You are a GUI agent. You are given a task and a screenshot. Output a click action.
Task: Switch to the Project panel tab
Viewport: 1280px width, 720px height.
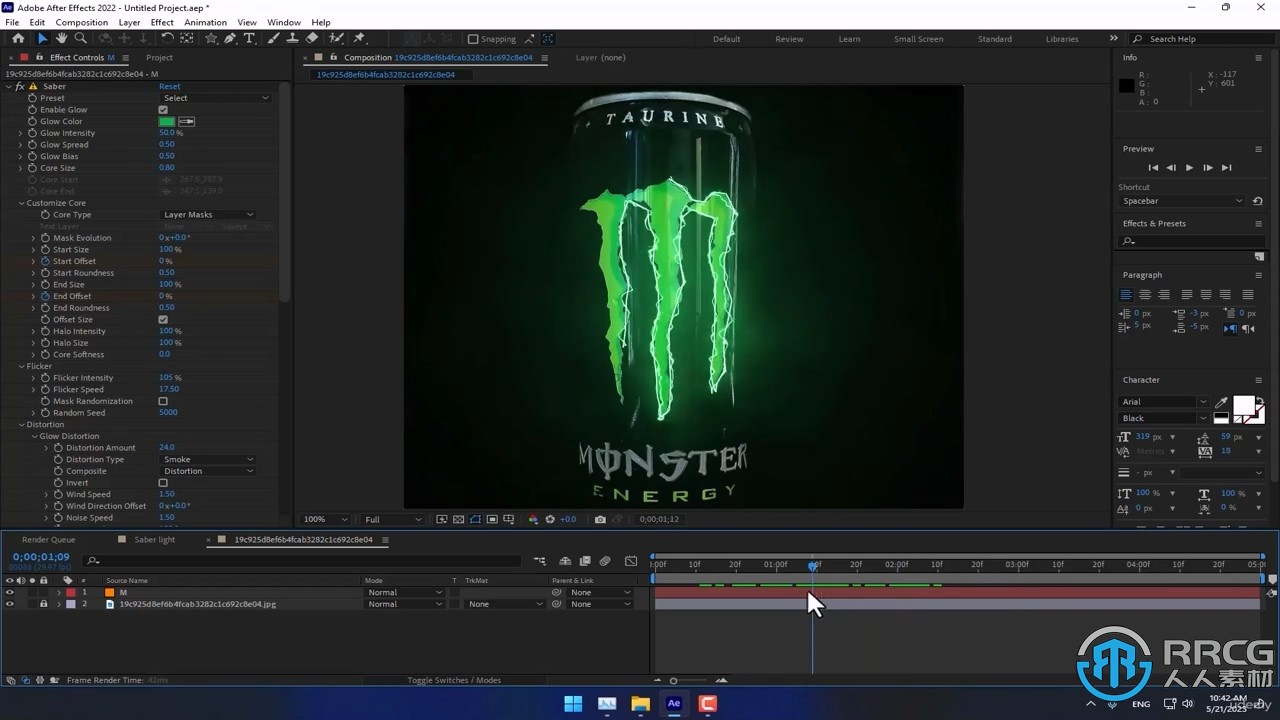tap(159, 57)
